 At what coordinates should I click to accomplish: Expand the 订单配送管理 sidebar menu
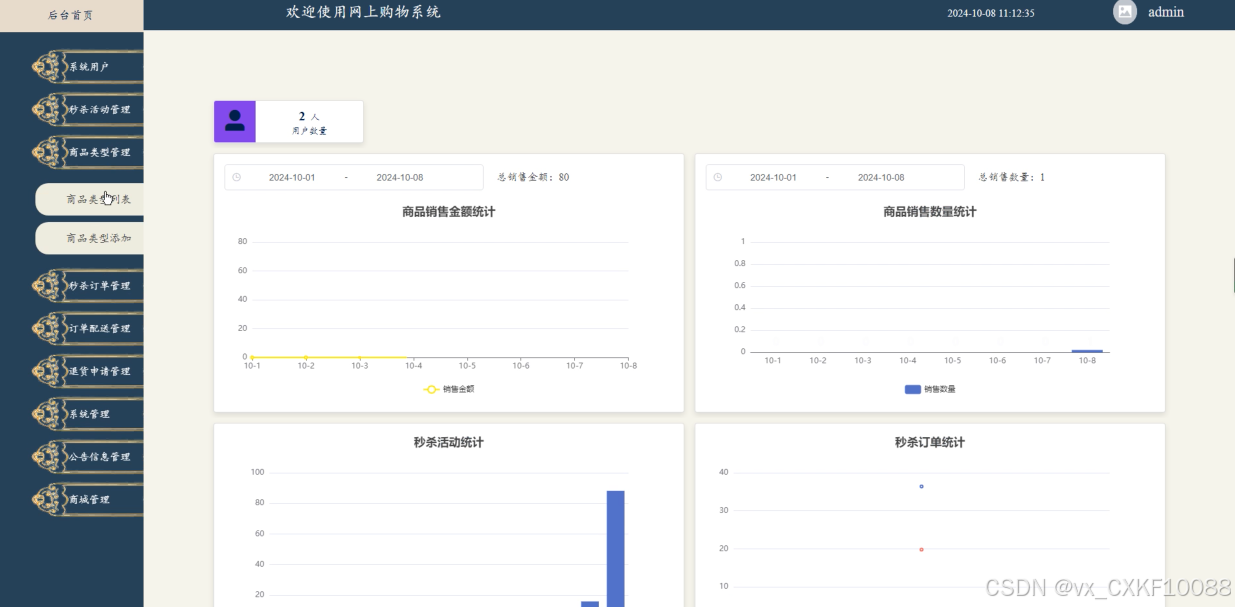[88, 329]
